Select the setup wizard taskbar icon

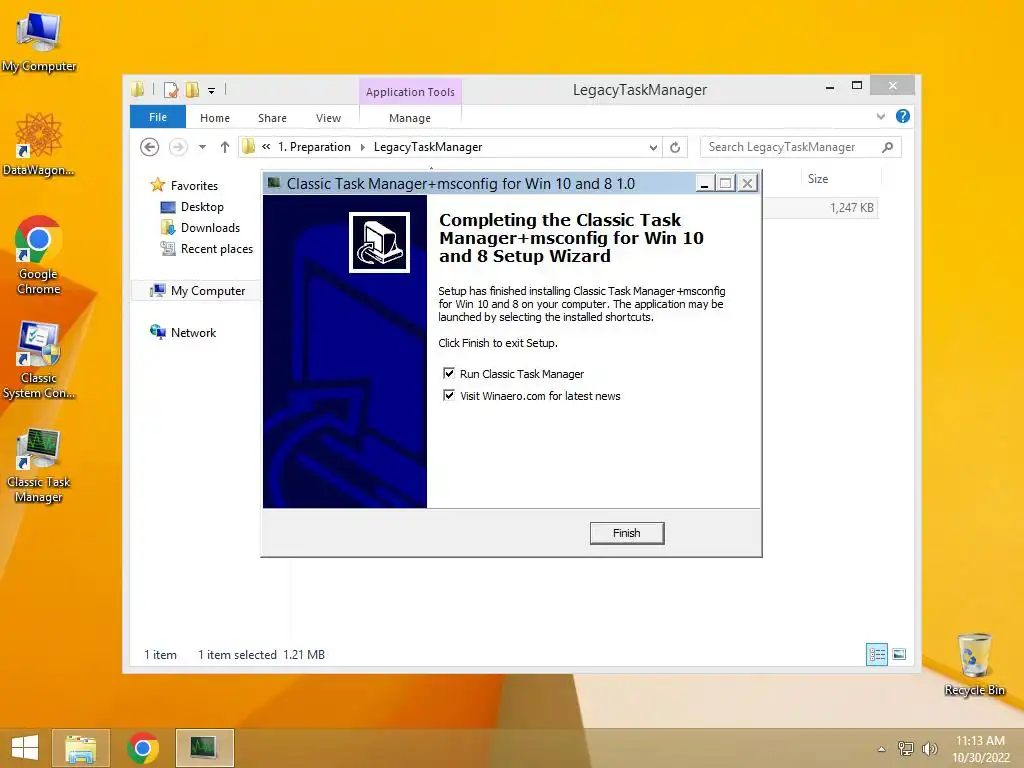(x=204, y=748)
